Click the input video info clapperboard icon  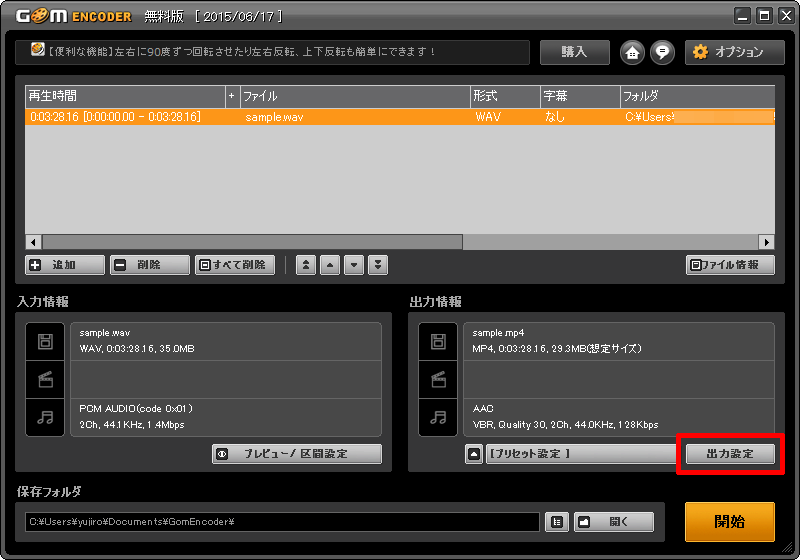(x=45, y=380)
